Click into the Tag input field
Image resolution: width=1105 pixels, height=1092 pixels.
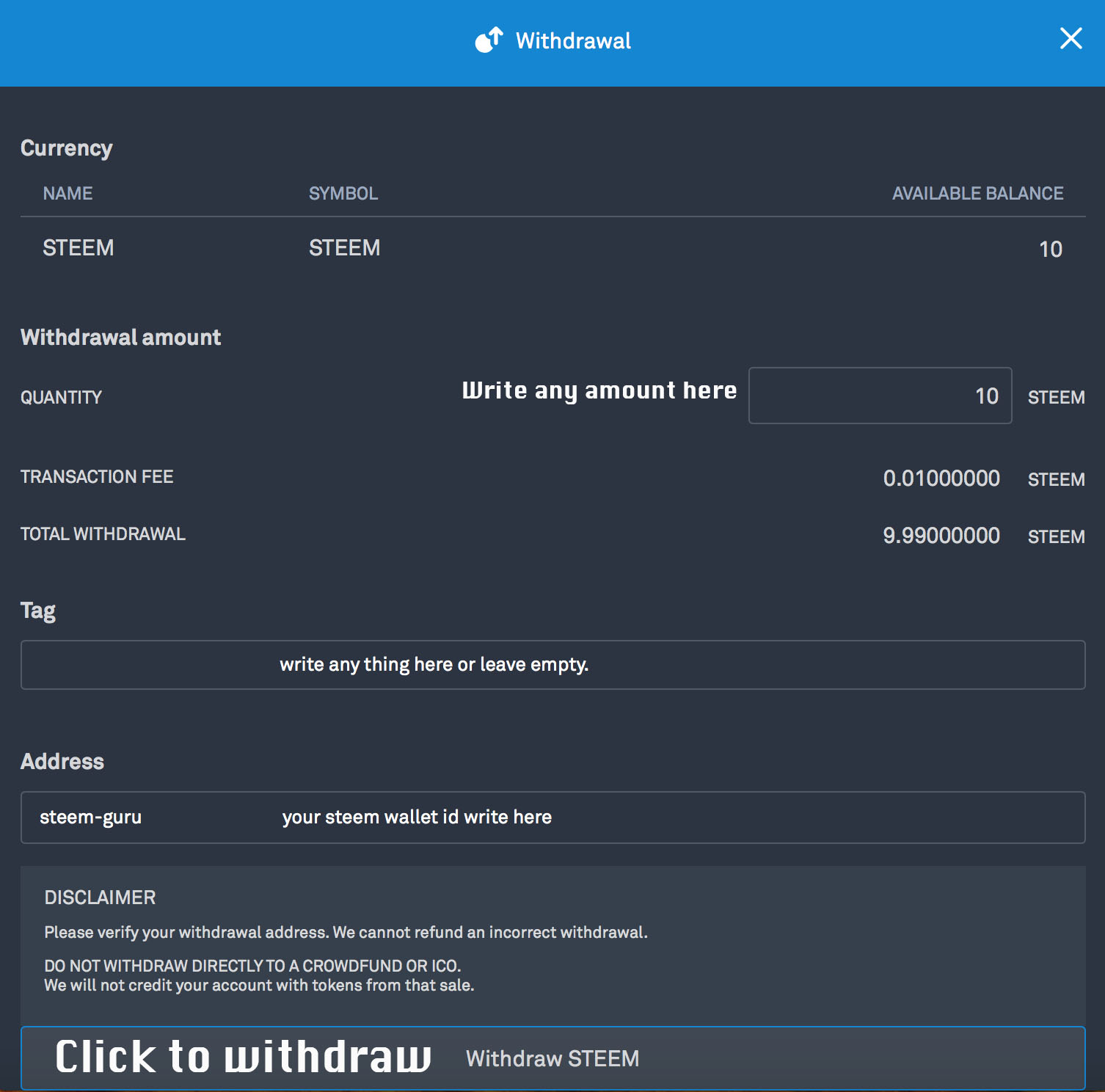click(x=552, y=665)
